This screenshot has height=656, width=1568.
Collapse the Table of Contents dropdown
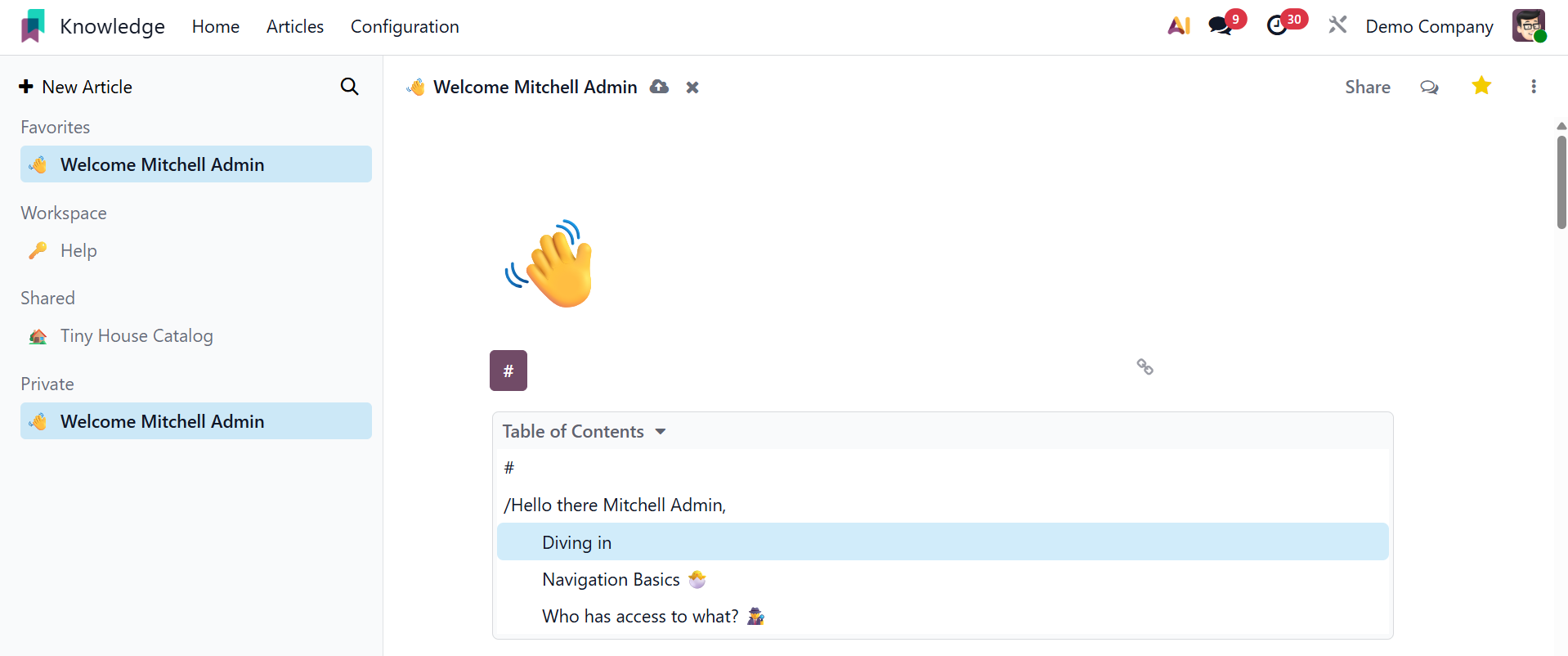661,431
